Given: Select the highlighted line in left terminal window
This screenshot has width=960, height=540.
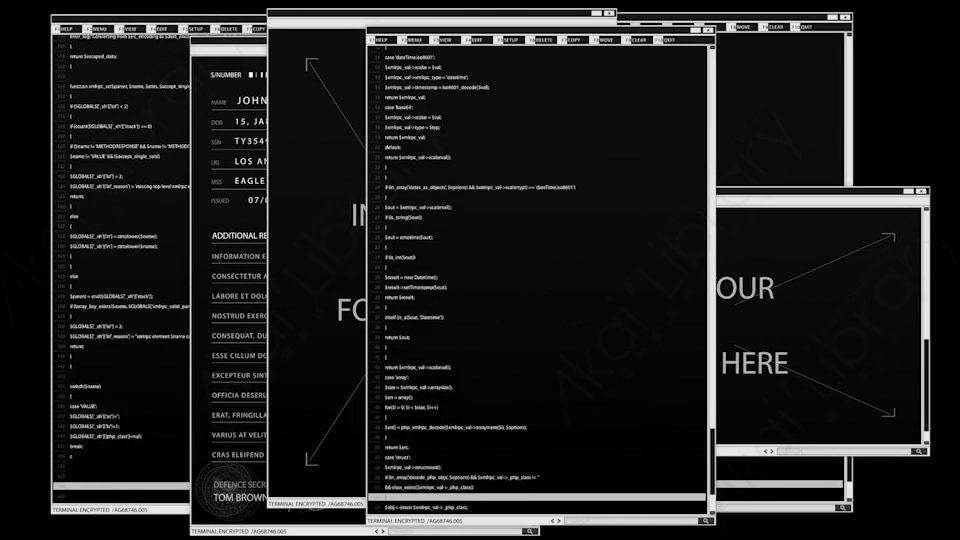Looking at the screenshot, I should [x=121, y=486].
